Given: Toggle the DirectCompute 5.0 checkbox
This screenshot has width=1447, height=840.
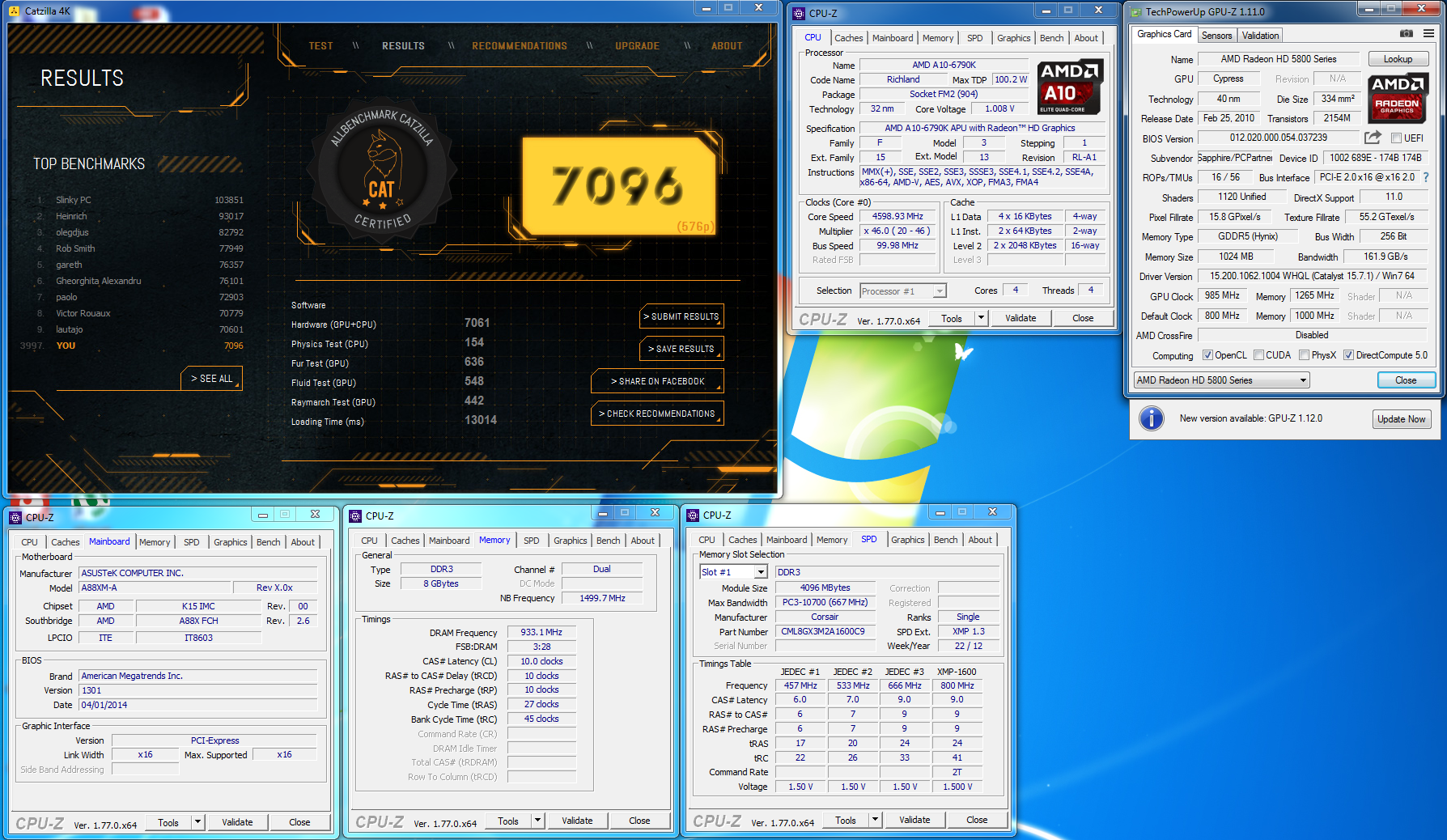Looking at the screenshot, I should coord(1348,355).
